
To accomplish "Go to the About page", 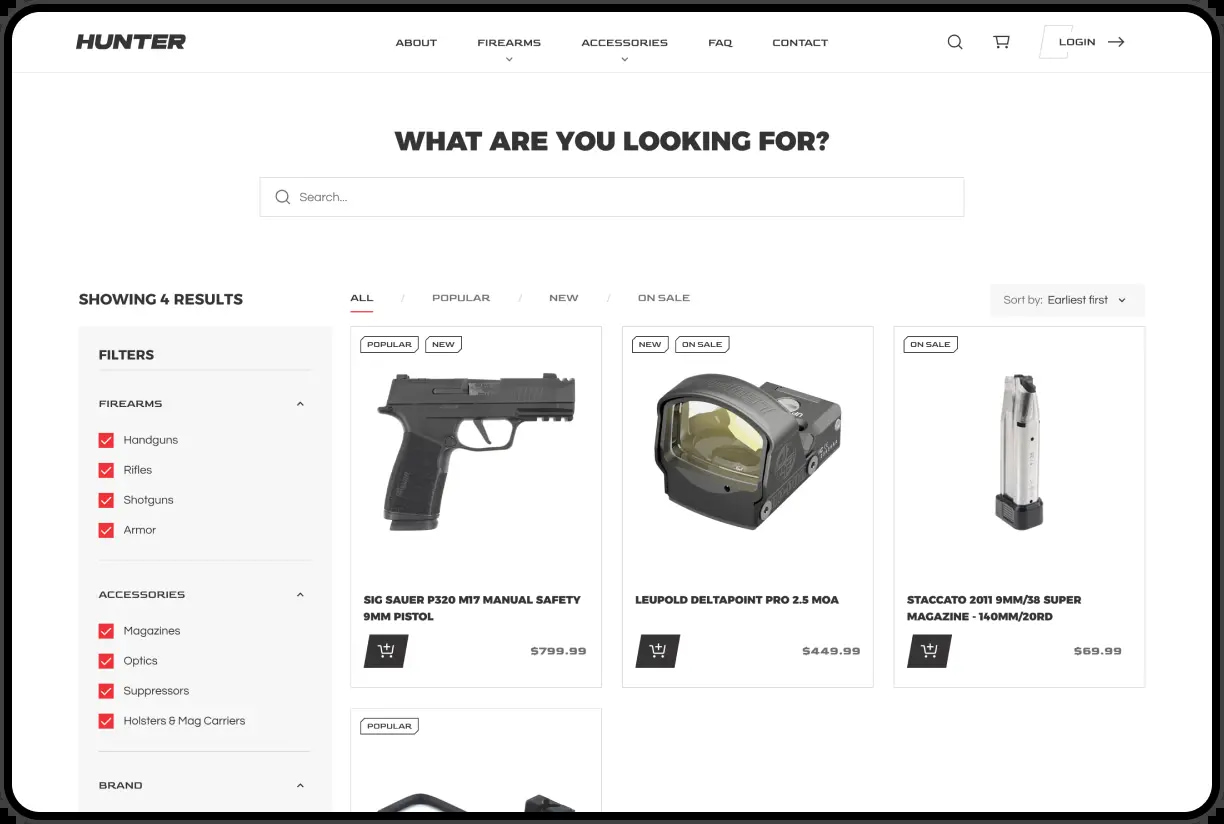I will click(x=416, y=43).
